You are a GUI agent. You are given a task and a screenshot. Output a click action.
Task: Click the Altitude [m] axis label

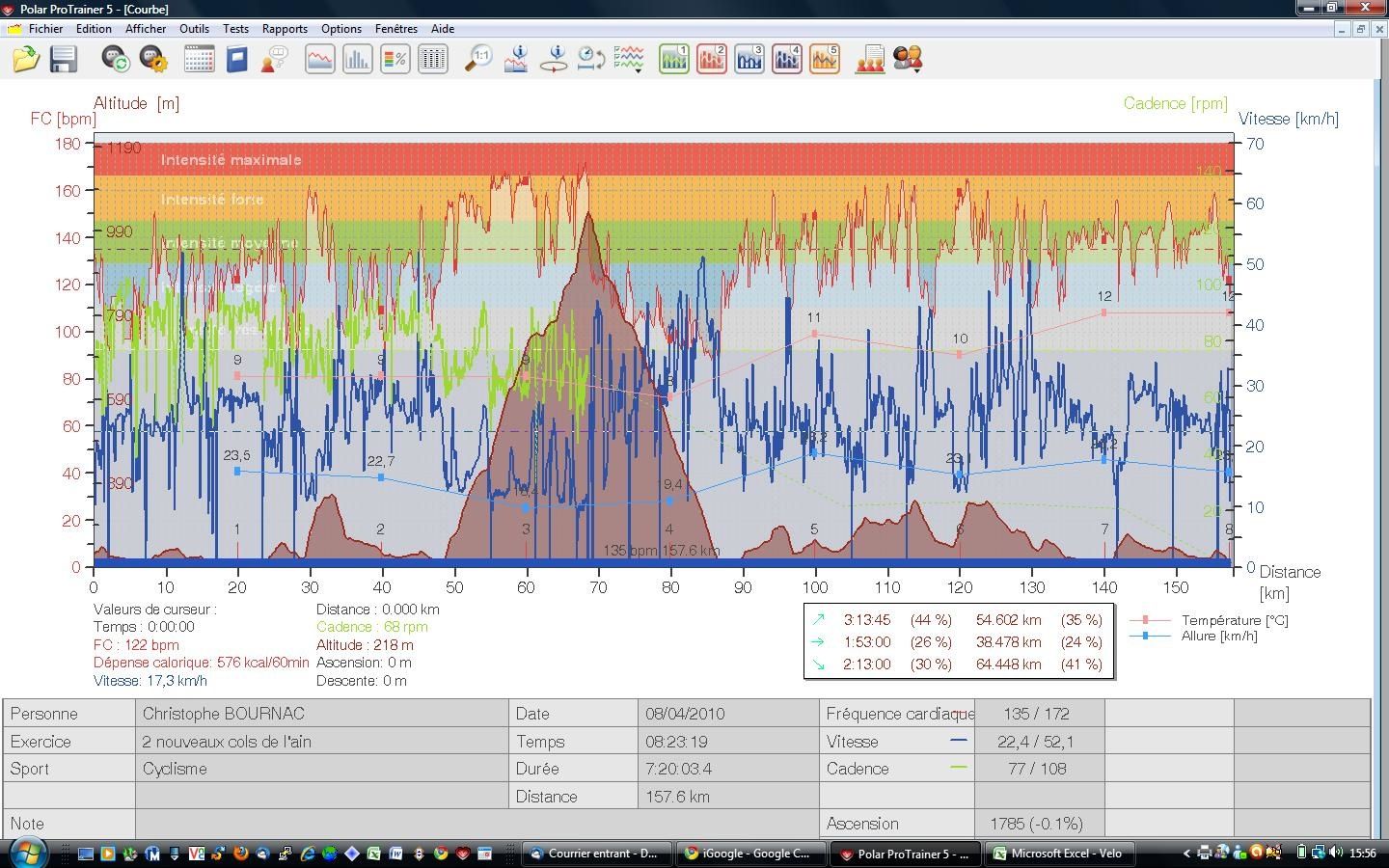[136, 103]
